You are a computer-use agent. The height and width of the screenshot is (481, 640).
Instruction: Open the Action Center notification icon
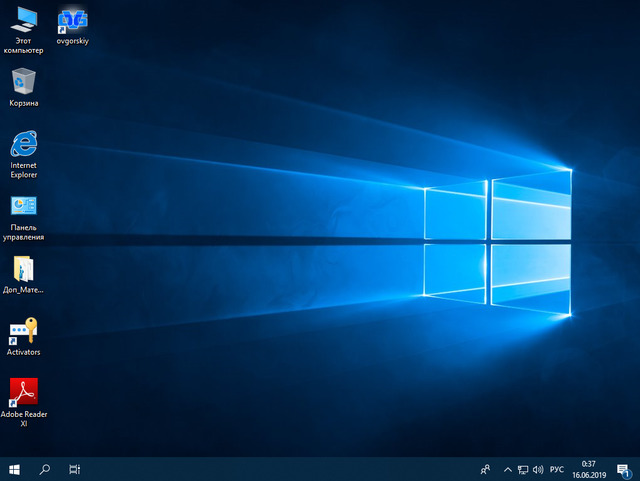623,470
